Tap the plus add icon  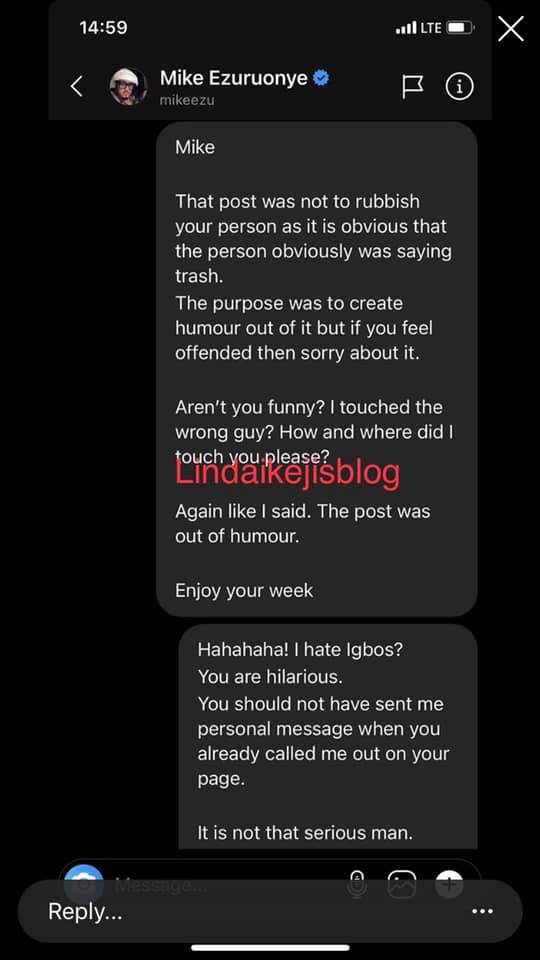449,884
